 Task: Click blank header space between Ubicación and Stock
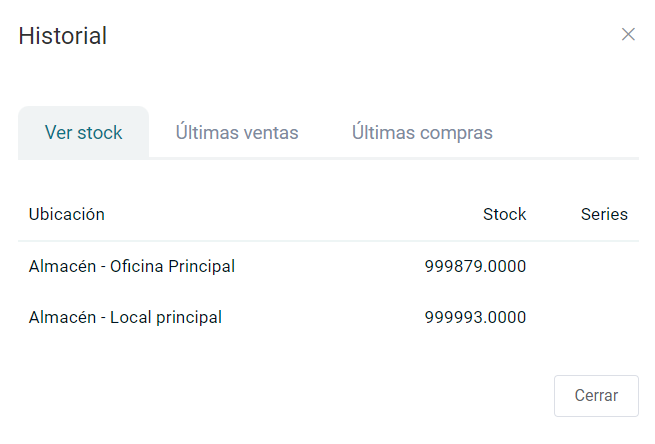point(290,214)
